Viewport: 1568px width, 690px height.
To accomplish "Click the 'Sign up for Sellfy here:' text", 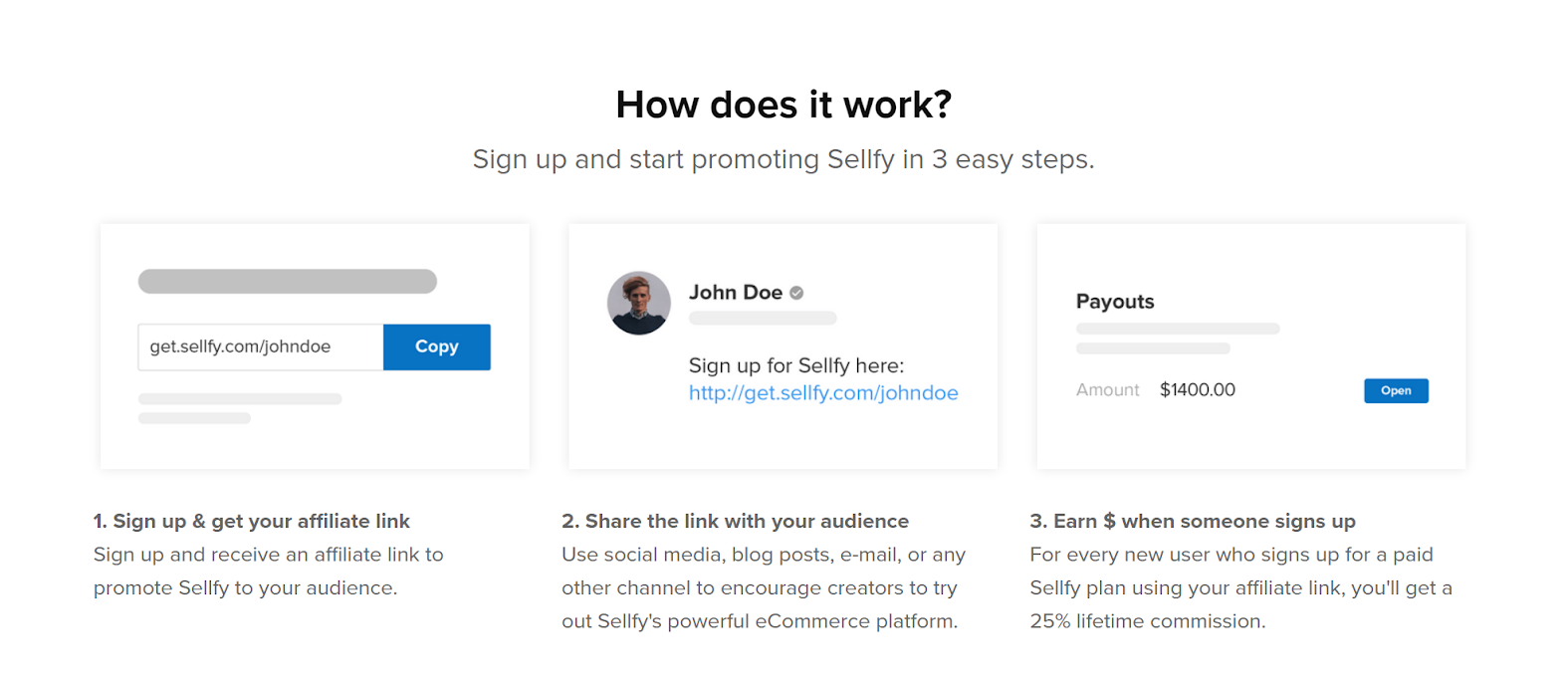I will [795, 365].
